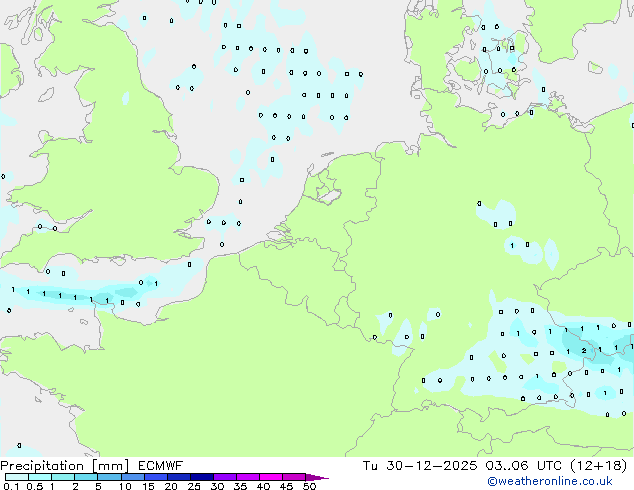Click the 0.1–0.5 mm legend color swatch

(17, 477)
